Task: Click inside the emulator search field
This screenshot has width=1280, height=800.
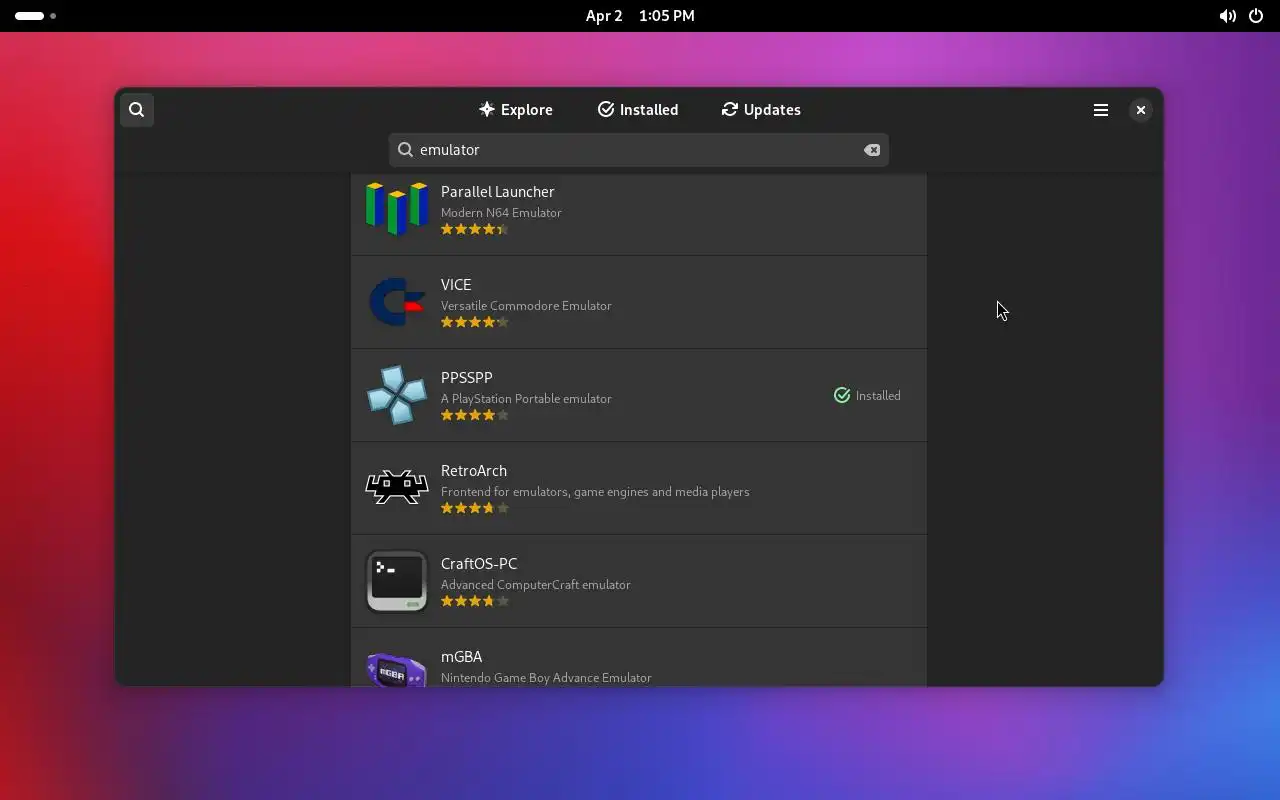Action: (639, 150)
